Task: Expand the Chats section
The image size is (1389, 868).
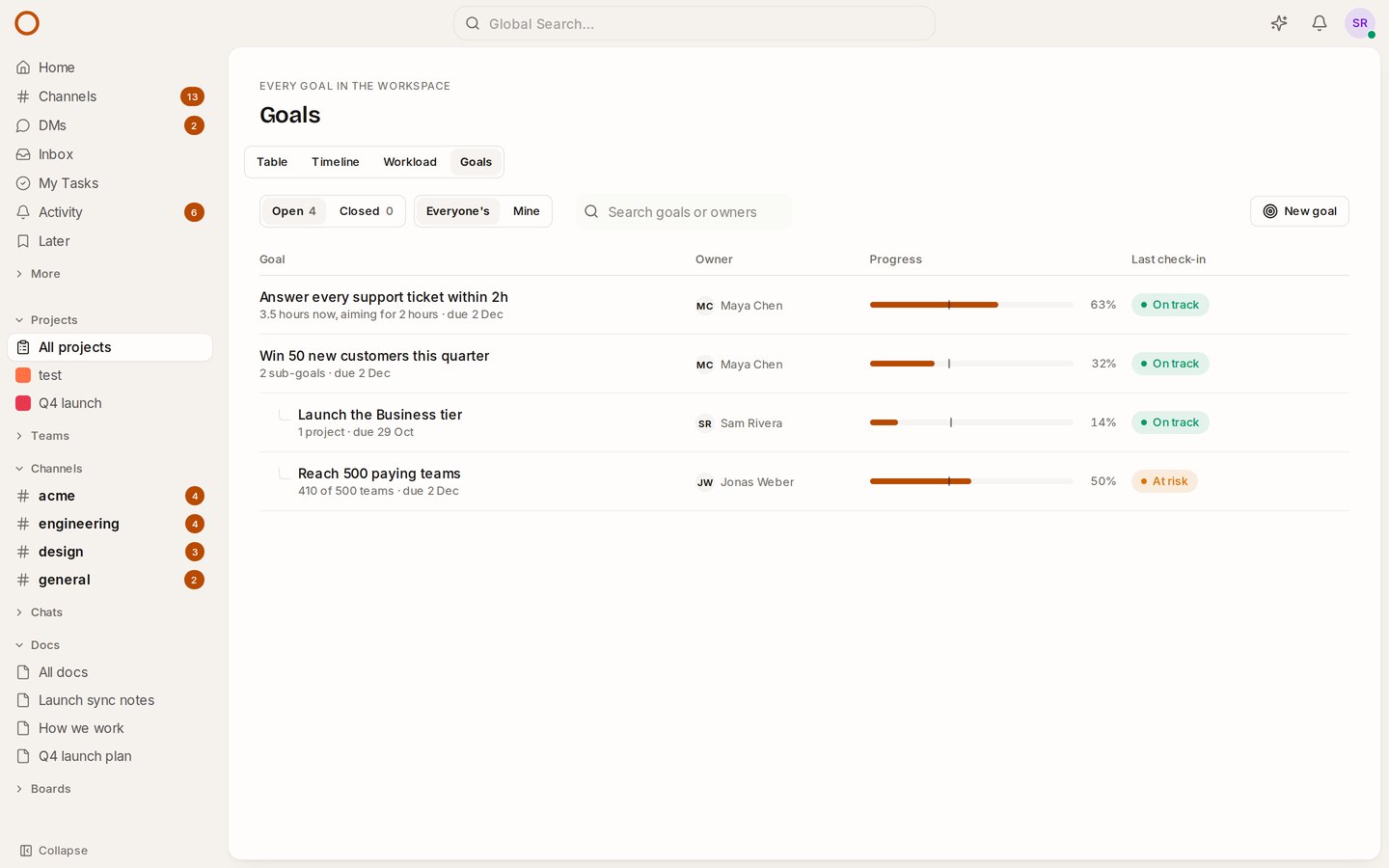Action: tap(39, 612)
